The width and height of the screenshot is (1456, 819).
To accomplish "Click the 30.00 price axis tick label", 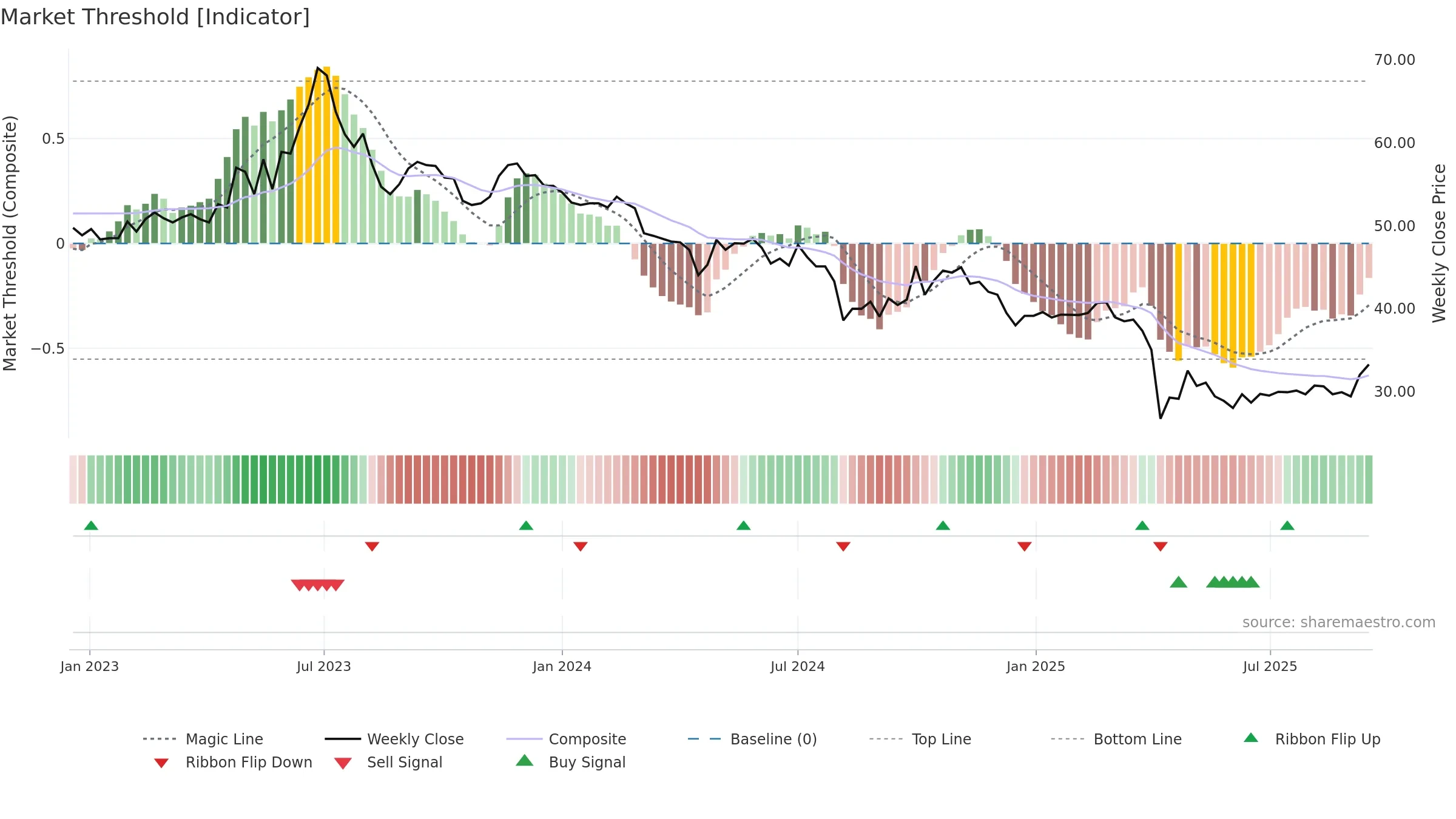I will pyautogui.click(x=1395, y=391).
